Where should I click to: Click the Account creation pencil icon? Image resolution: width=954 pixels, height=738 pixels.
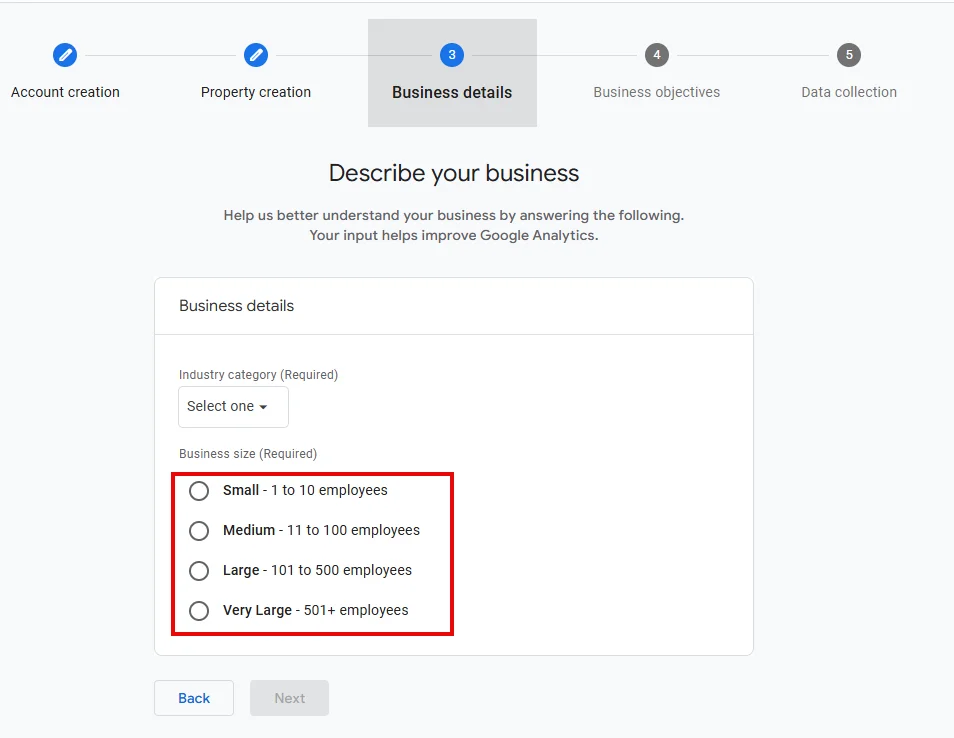pyautogui.click(x=65, y=55)
